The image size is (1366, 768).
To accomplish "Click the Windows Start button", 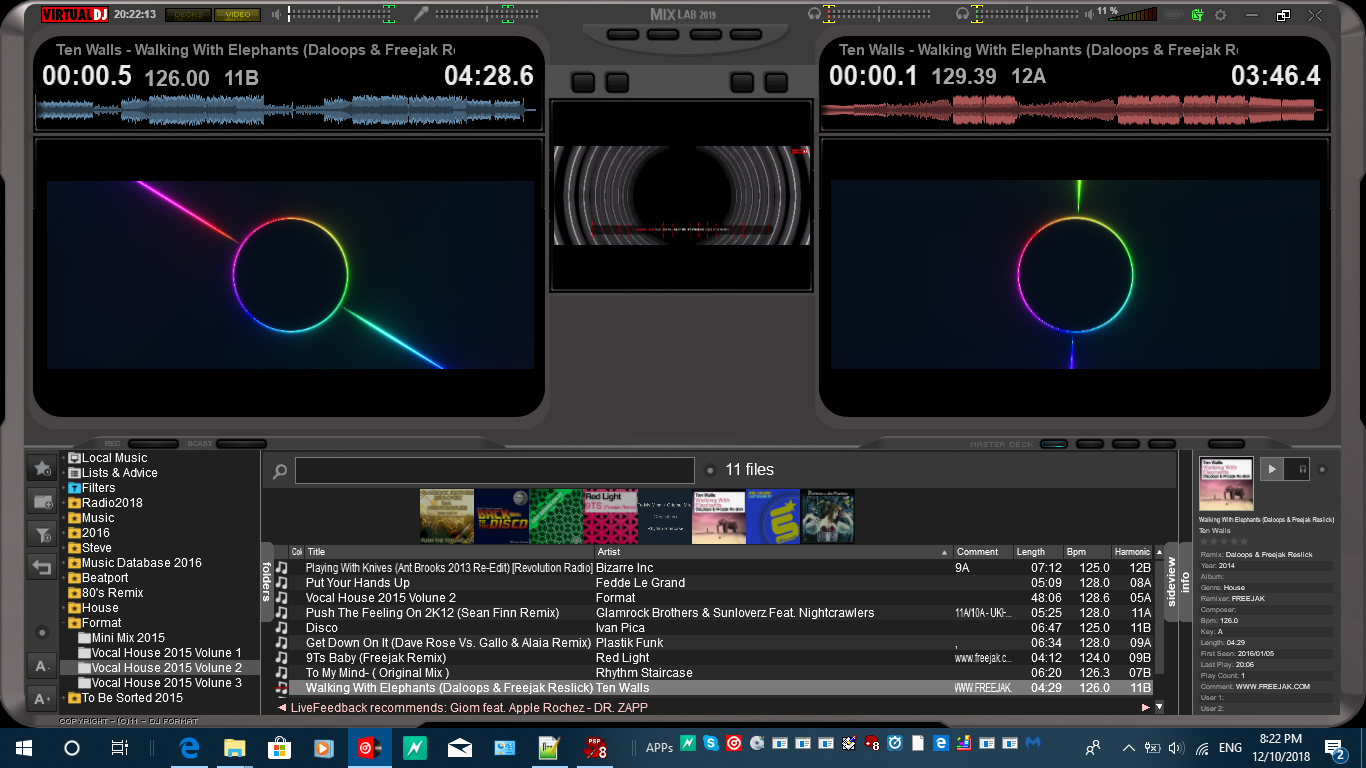I will [x=23, y=747].
